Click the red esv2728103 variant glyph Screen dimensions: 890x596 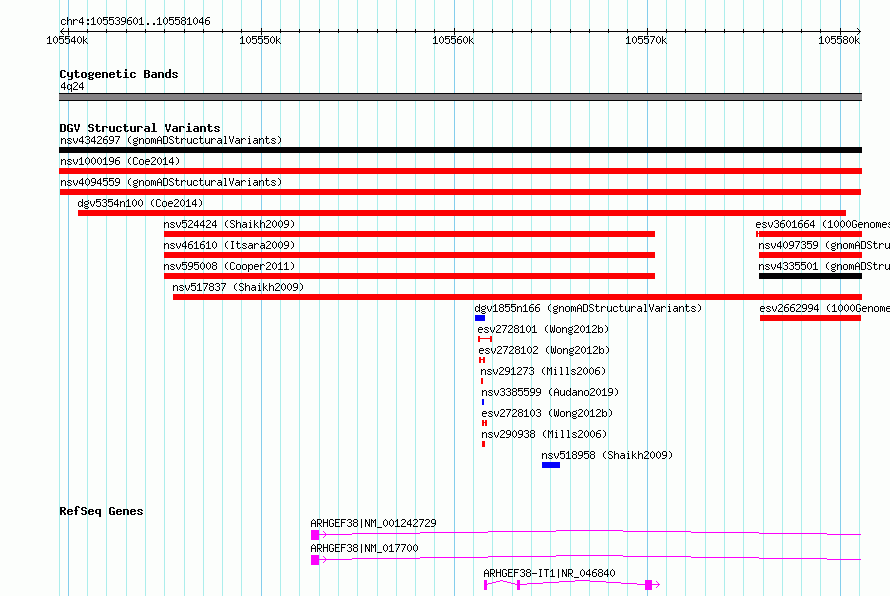pyautogui.click(x=484, y=423)
